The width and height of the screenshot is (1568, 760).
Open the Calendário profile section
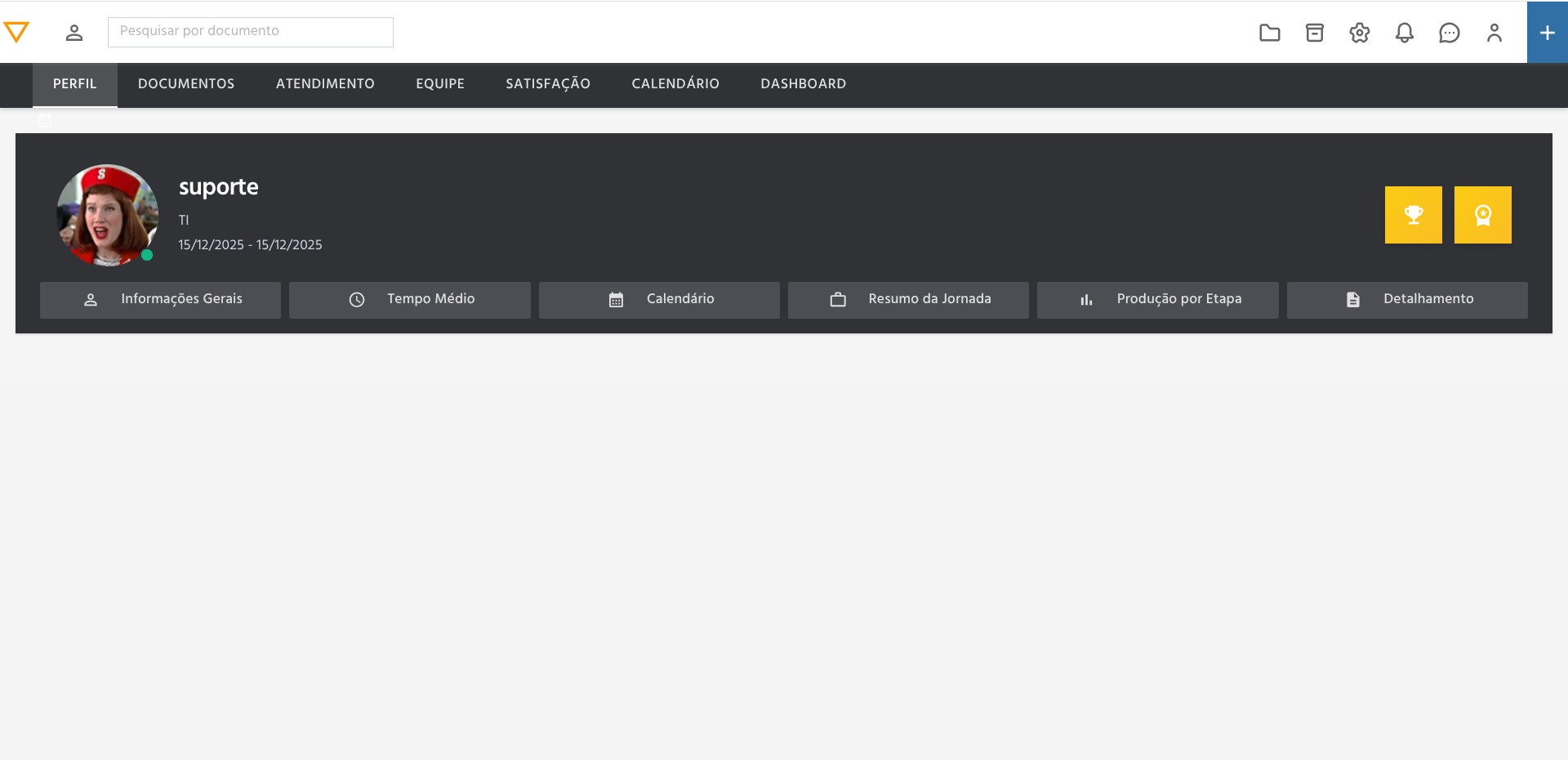click(x=659, y=300)
